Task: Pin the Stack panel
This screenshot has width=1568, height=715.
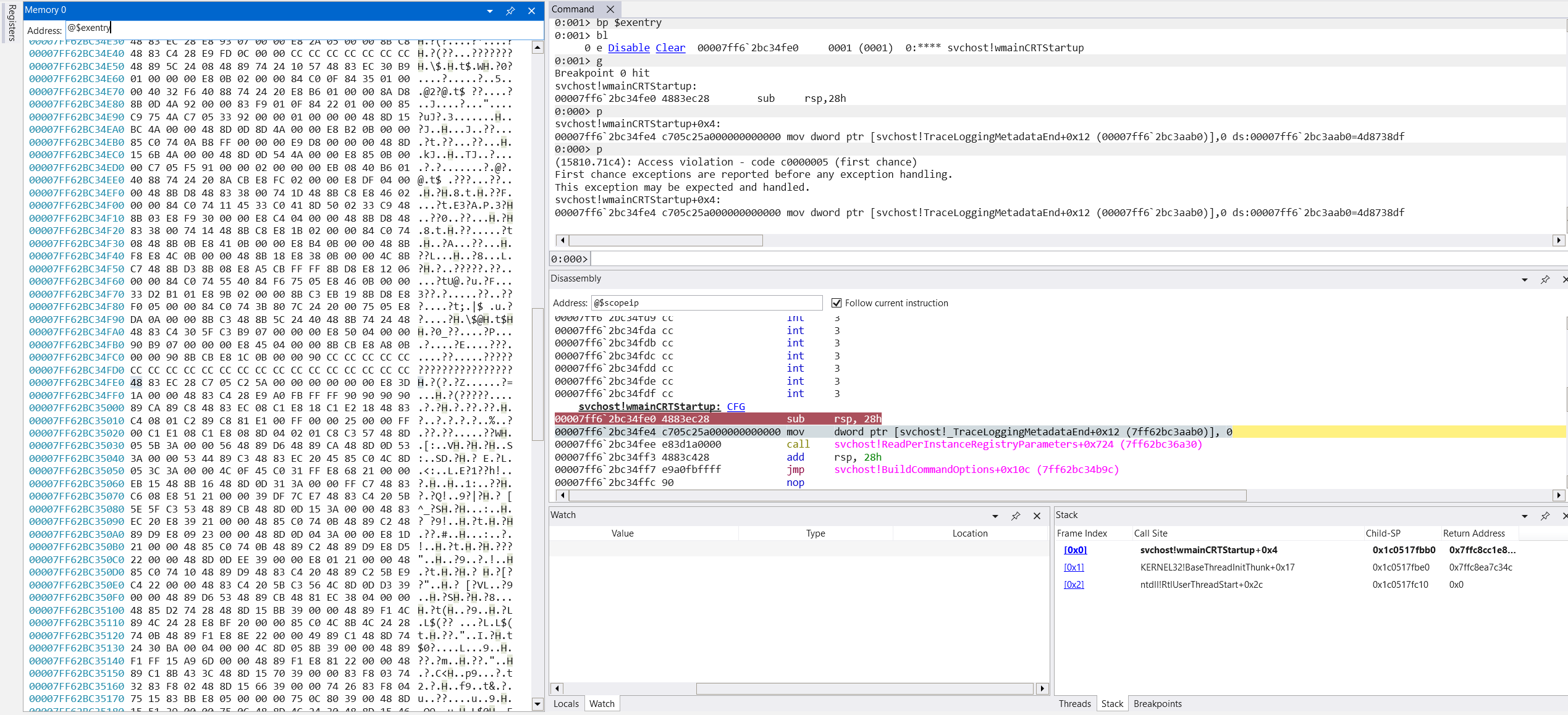Action: click(x=1545, y=516)
